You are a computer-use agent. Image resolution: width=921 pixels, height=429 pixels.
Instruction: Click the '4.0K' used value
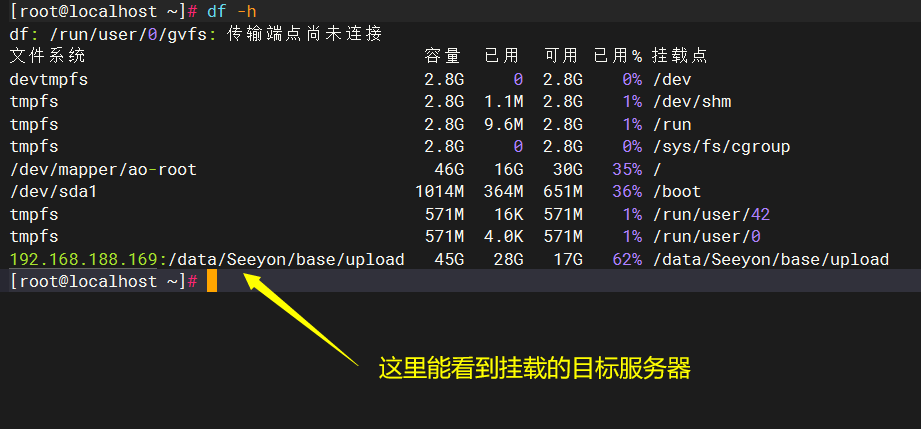(x=504, y=237)
